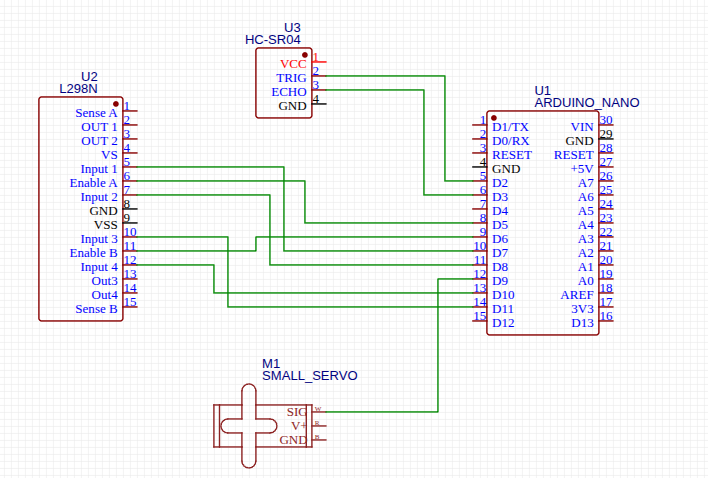
Task: Select the A5 analog pin label
Action: pos(586,211)
